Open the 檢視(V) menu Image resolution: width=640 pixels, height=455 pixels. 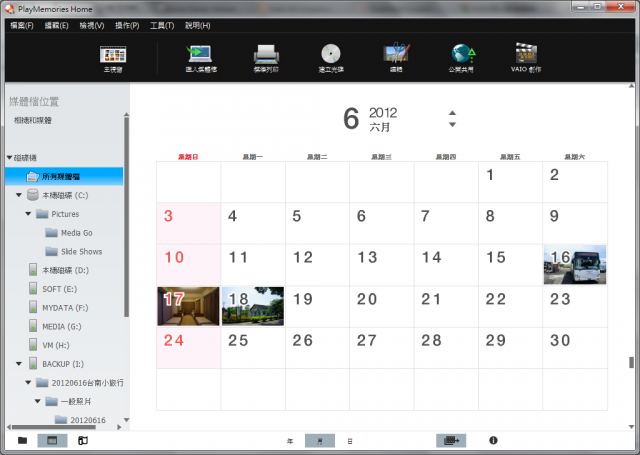coord(92,25)
